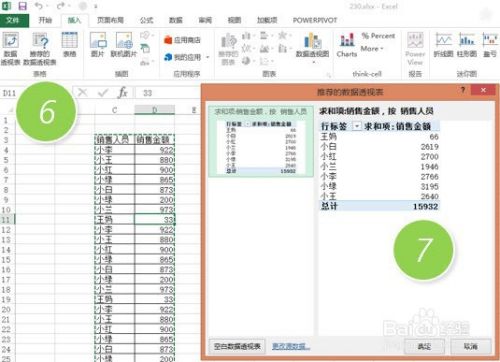Screen dimensions: 500x362
Task: Insert Online Pictures (联机图片) icon
Action: click(x=124, y=45)
